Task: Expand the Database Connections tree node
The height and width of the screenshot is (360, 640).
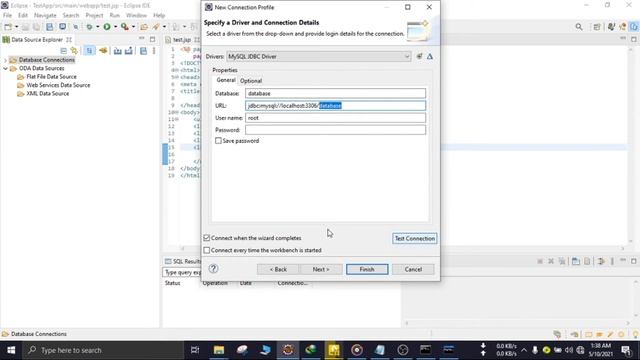Action: [x=5, y=60]
